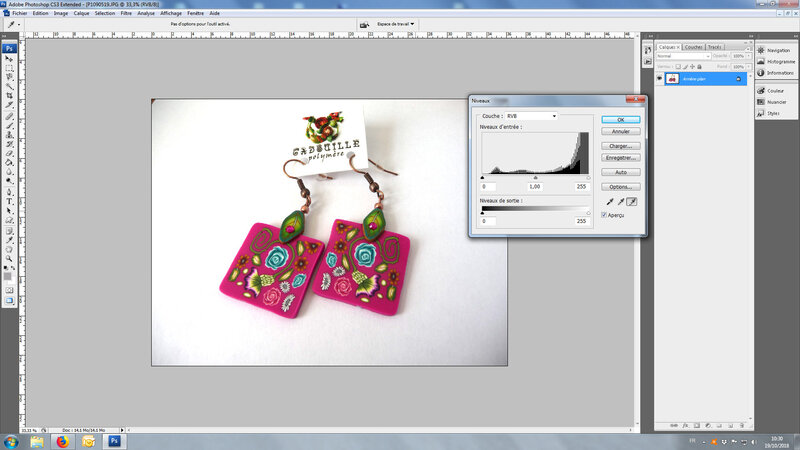
Task: Click input levels white value 255 field
Action: pyautogui.click(x=582, y=187)
